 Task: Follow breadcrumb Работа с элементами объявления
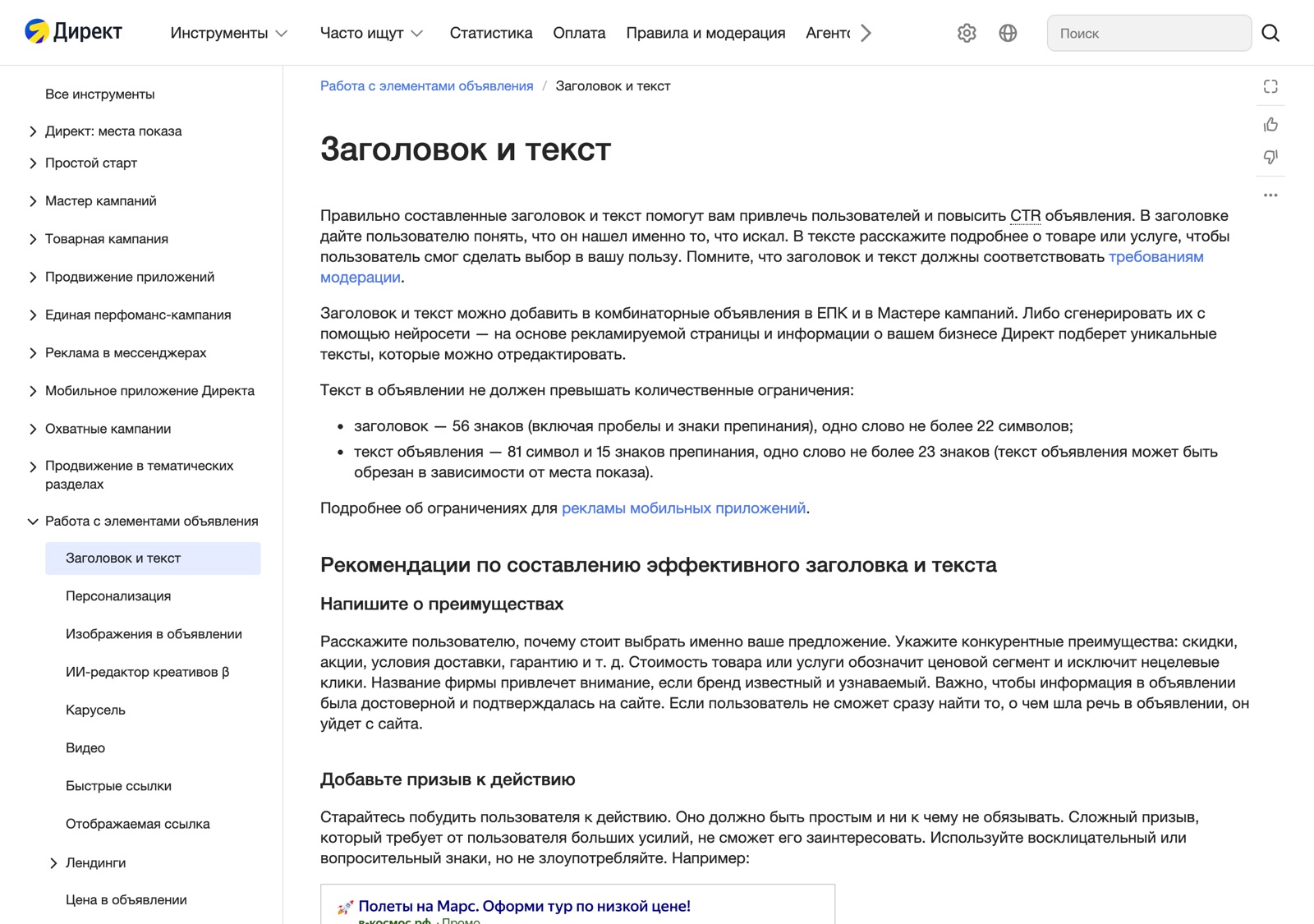coord(426,86)
